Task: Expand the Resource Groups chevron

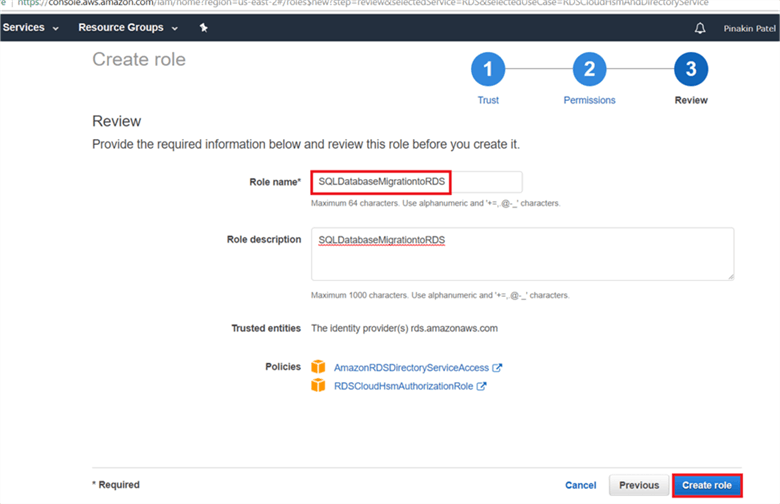Action: point(175,28)
